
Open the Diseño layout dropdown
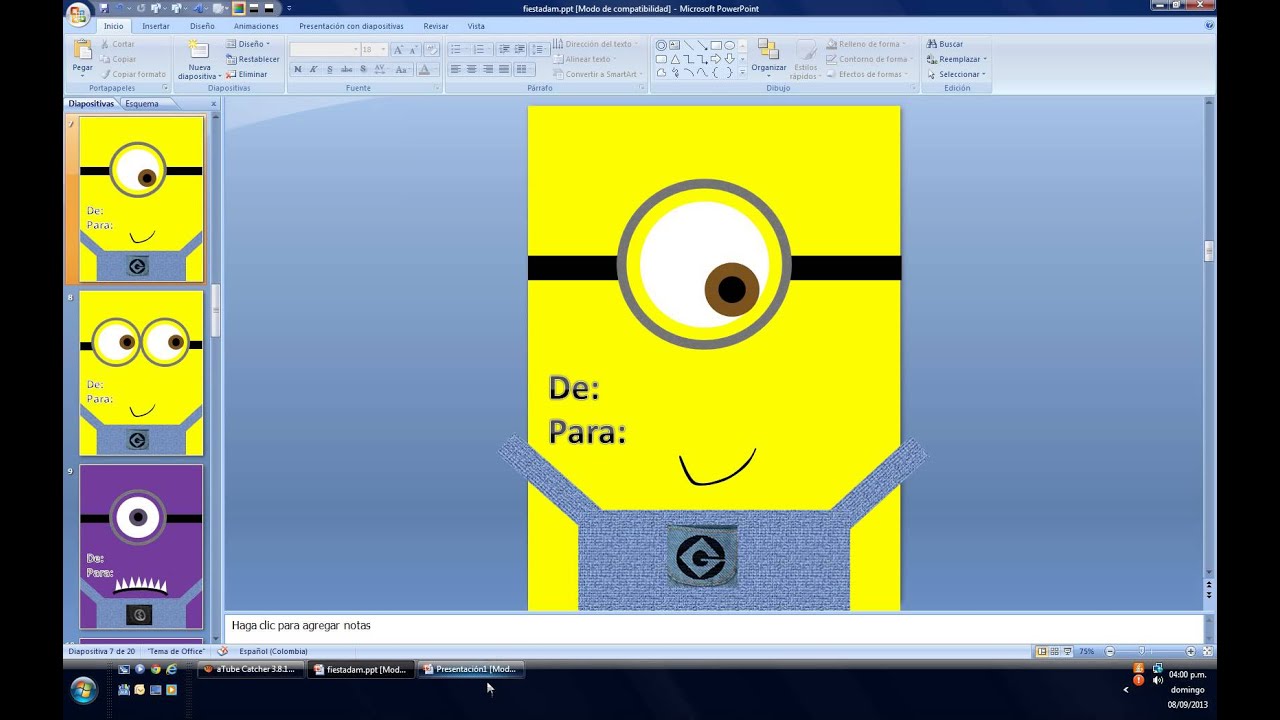click(x=247, y=44)
